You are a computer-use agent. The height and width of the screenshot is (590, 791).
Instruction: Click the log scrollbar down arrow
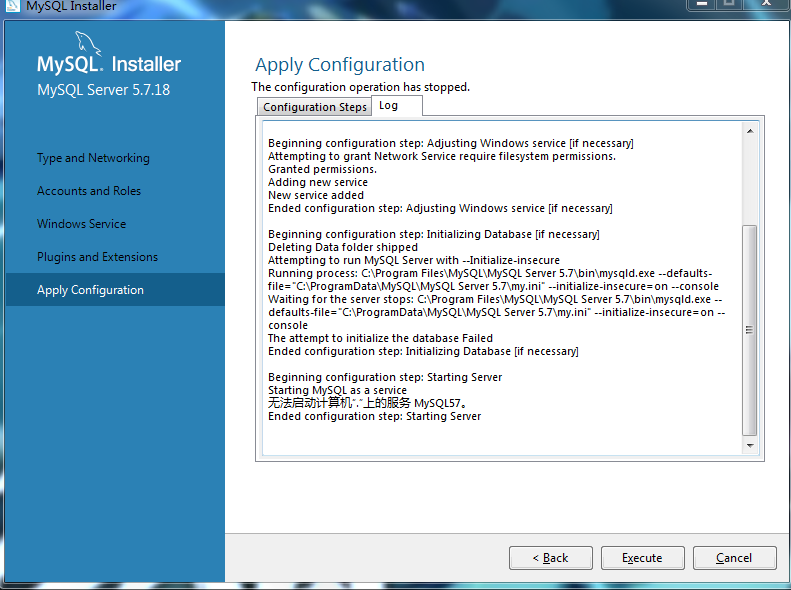coord(750,446)
